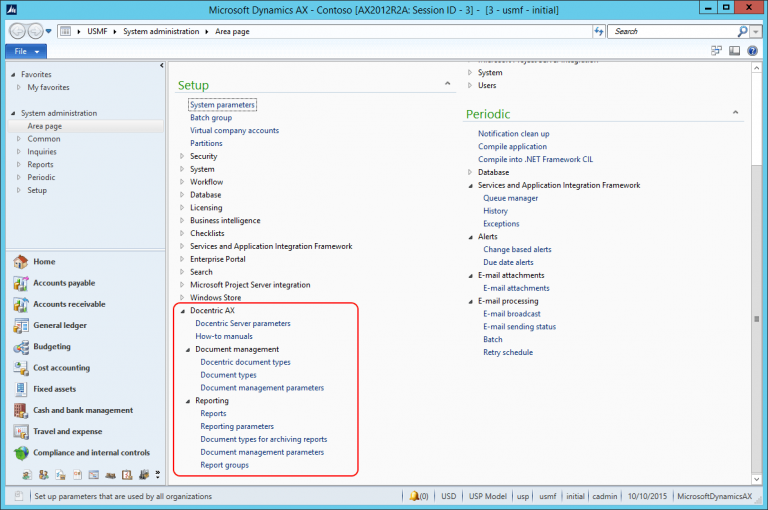This screenshot has height=510, width=768.
Task: Click the forklift warehouse module icon
Action: [x=144, y=474]
